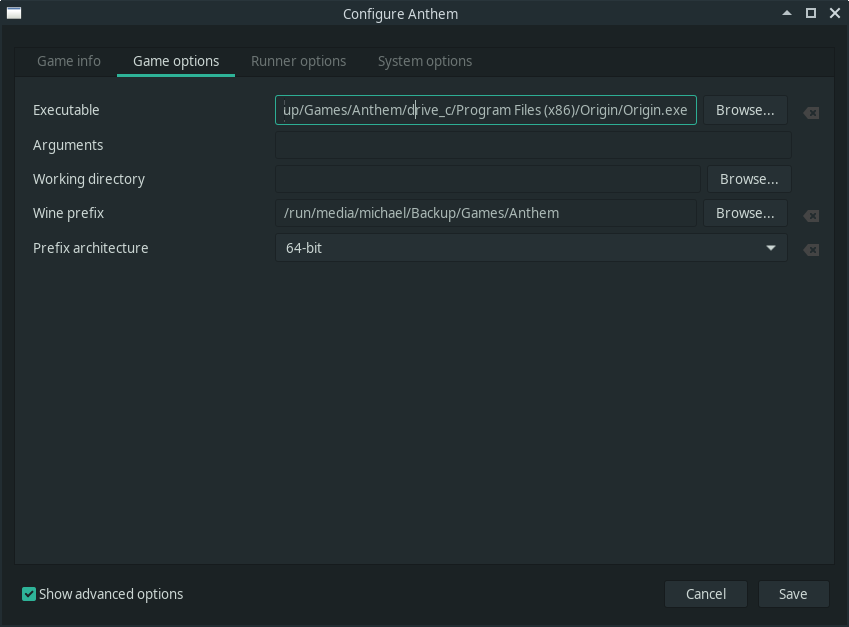This screenshot has height=627, width=849.
Task: Go to the System options tab
Action: (425, 61)
